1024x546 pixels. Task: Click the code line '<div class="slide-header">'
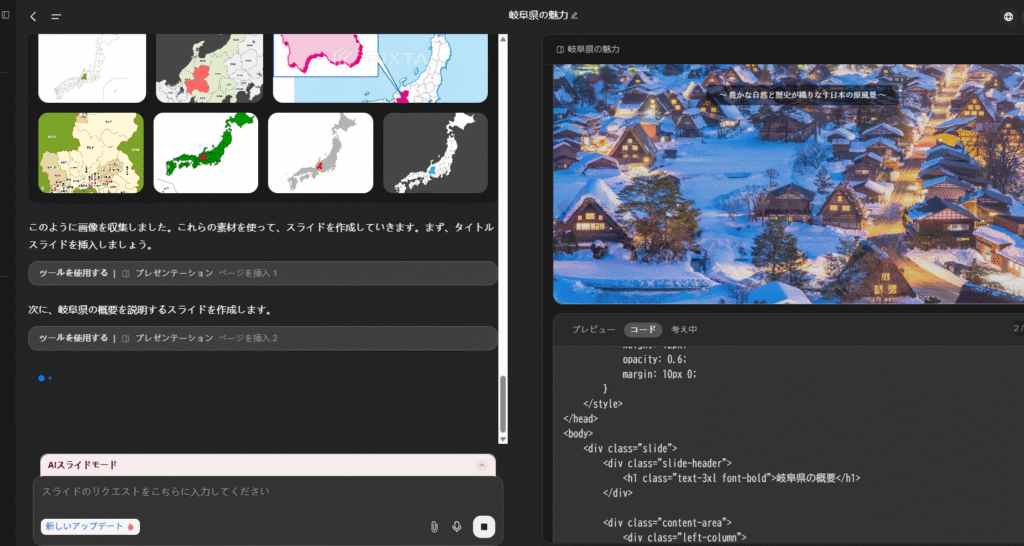click(667, 463)
